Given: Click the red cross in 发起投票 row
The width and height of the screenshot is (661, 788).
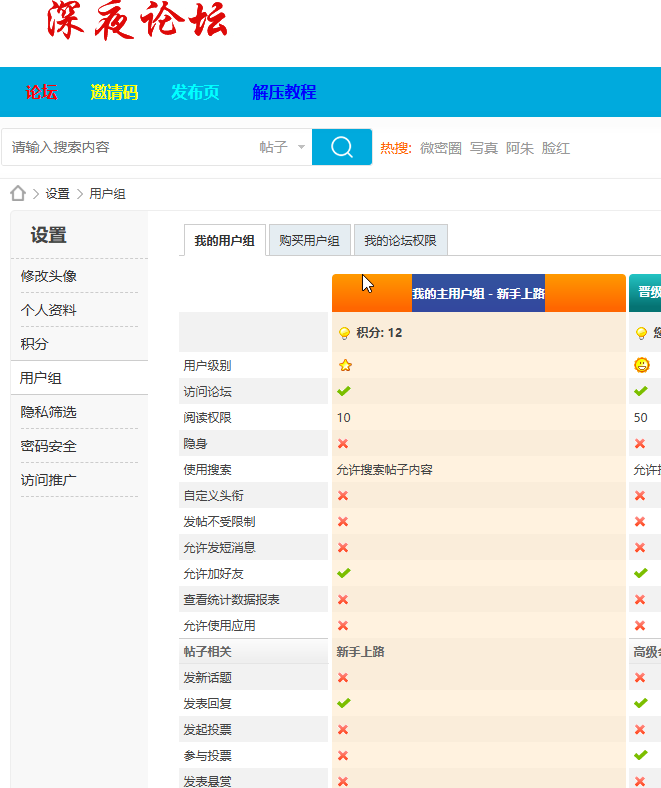Looking at the screenshot, I should point(343,730).
